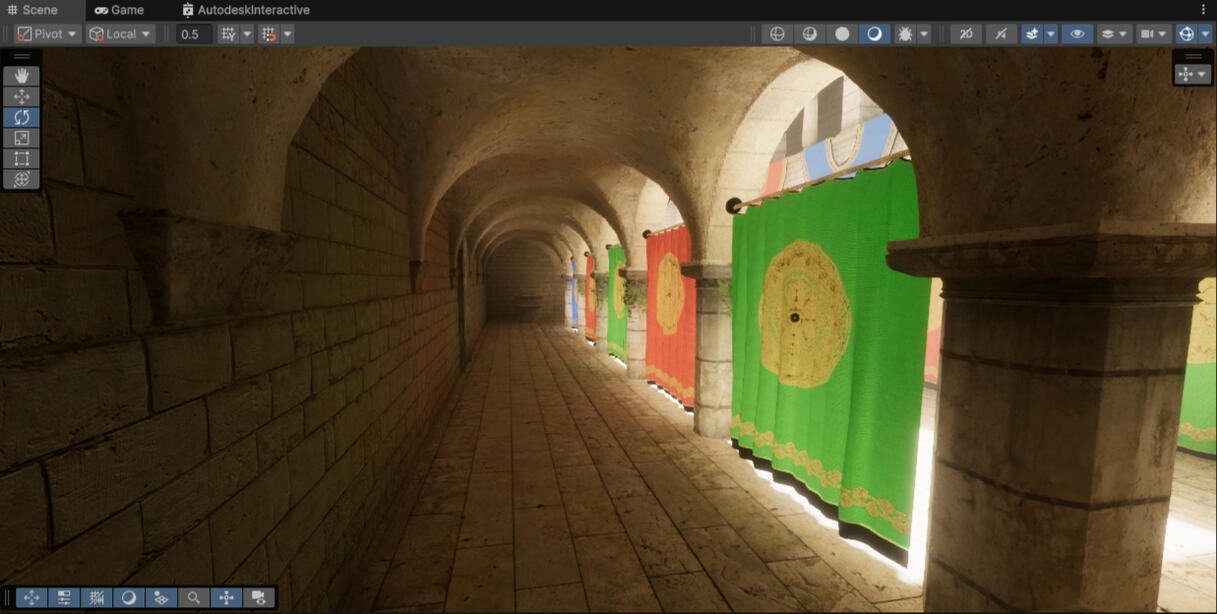
Task: Select the Move tool
Action: pyautogui.click(x=21, y=97)
